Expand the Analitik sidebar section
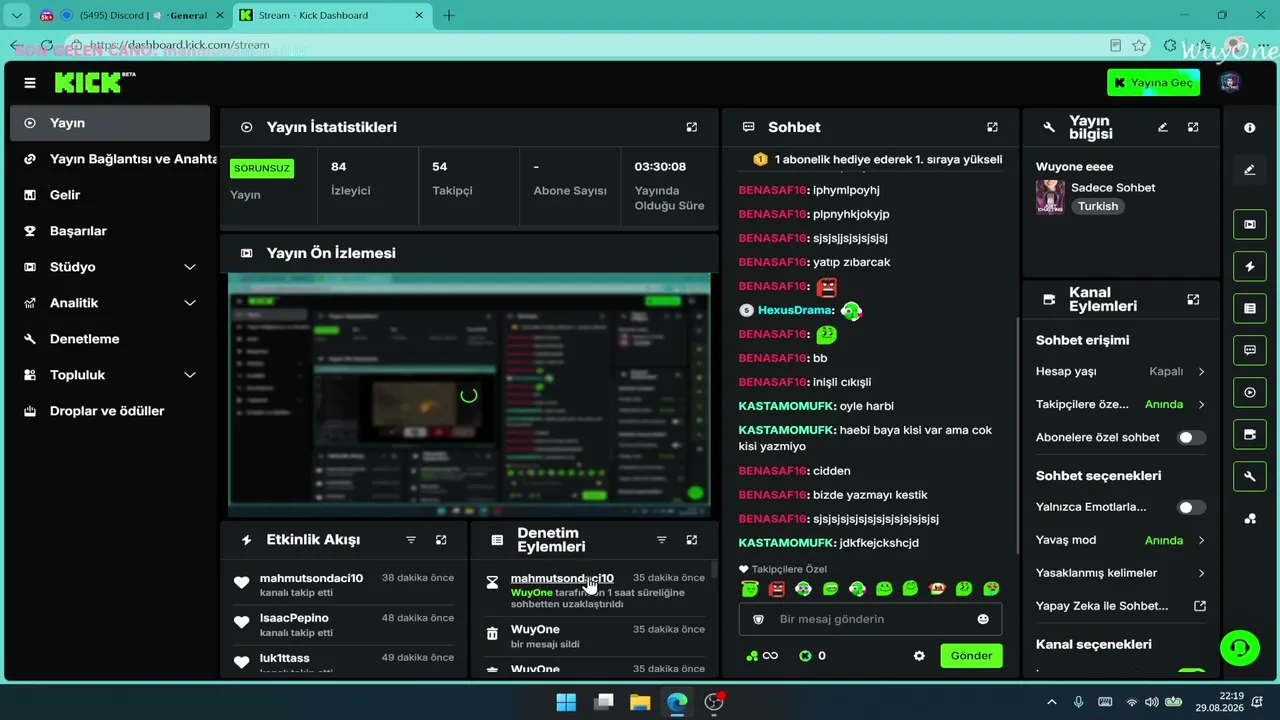The image size is (1280, 720). pyautogui.click(x=190, y=303)
